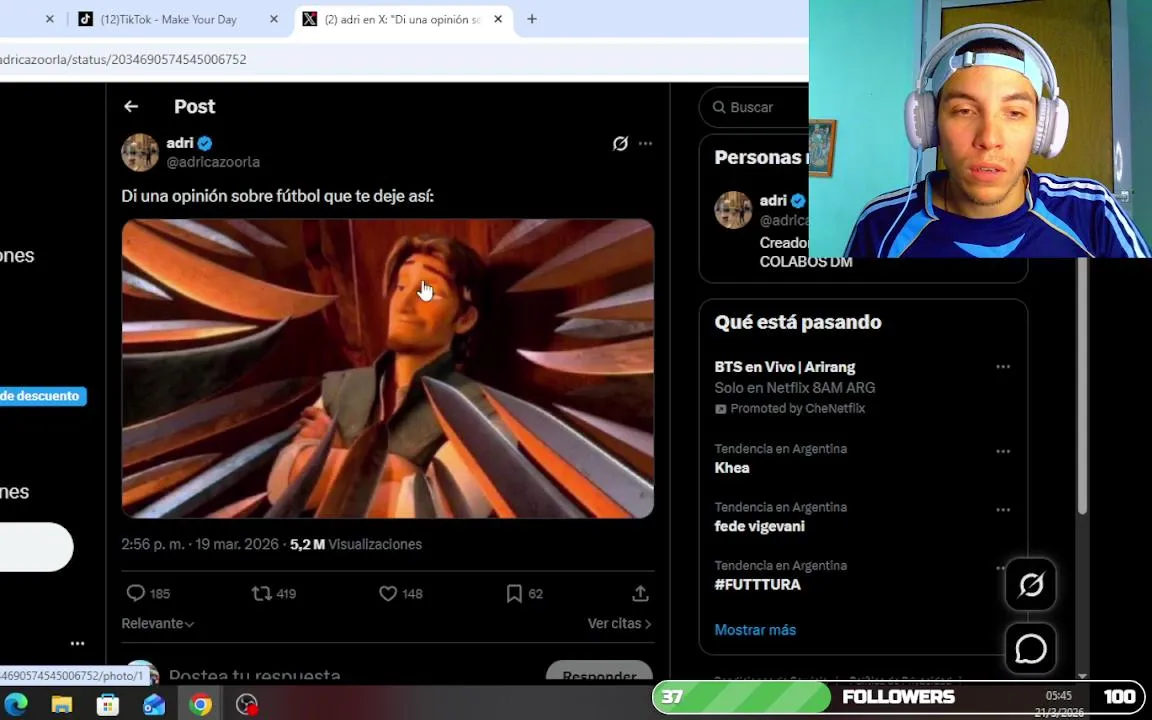Open Microsoft Edge from the taskbar

coord(16,704)
